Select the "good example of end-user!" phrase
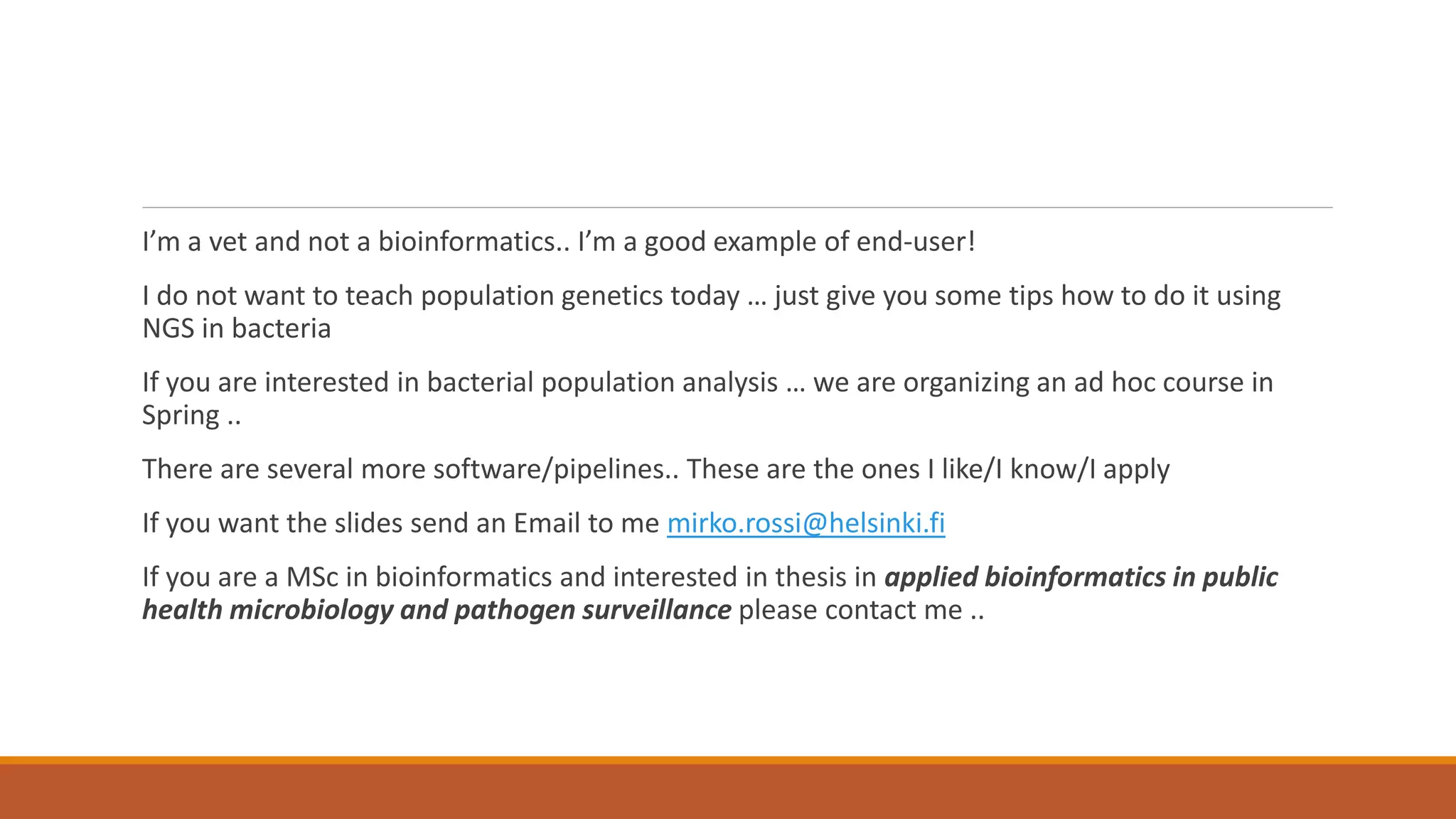Viewport: 1456px width, 819px height. [x=809, y=242]
